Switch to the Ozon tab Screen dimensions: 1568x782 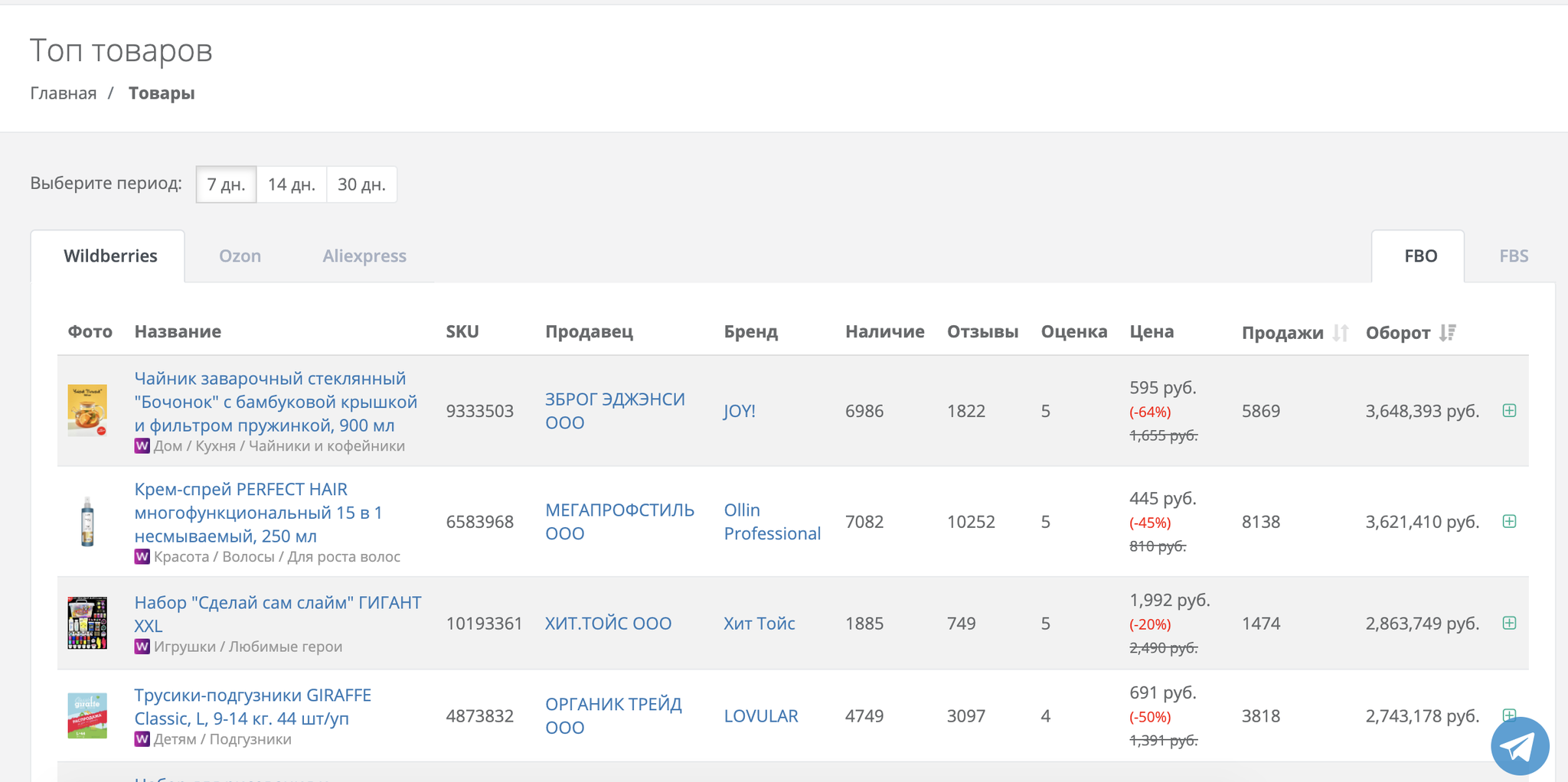click(240, 256)
